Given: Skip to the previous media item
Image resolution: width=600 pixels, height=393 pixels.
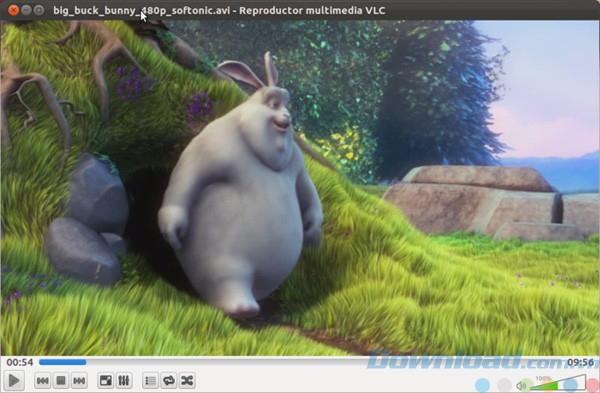Looking at the screenshot, I should (x=42, y=380).
